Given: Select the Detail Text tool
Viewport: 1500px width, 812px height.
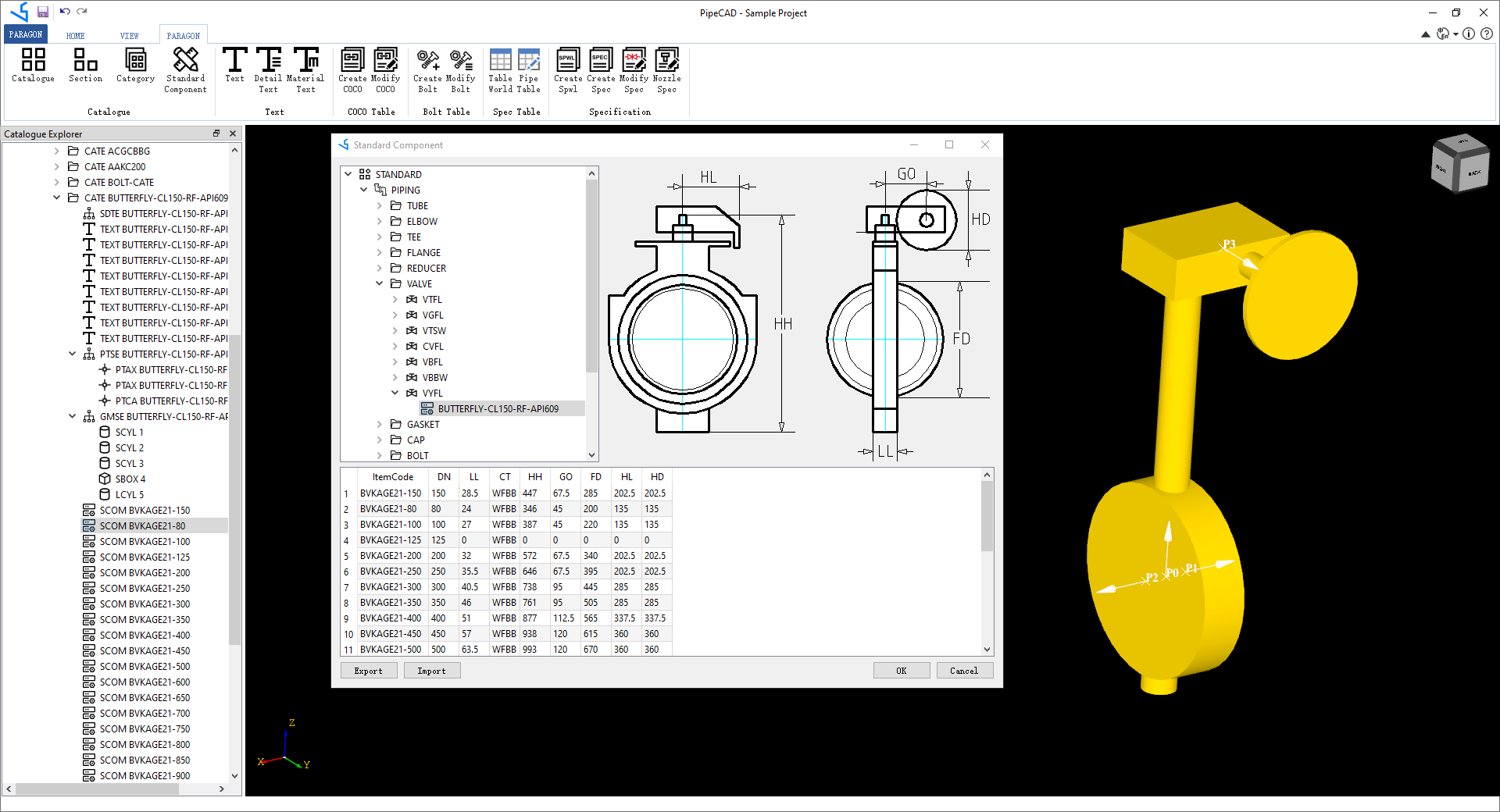Looking at the screenshot, I should pyautogui.click(x=268, y=70).
